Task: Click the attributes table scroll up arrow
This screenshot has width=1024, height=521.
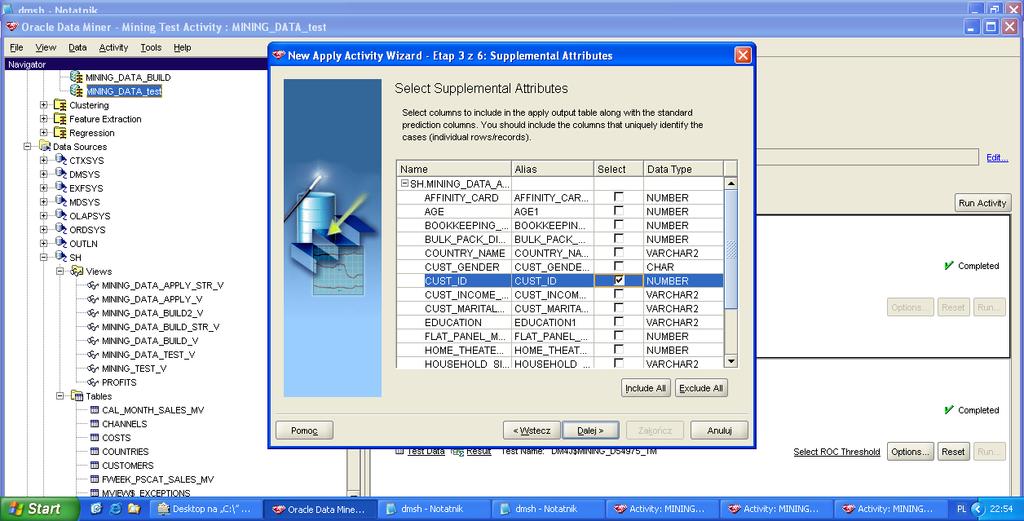Action: pos(731,183)
